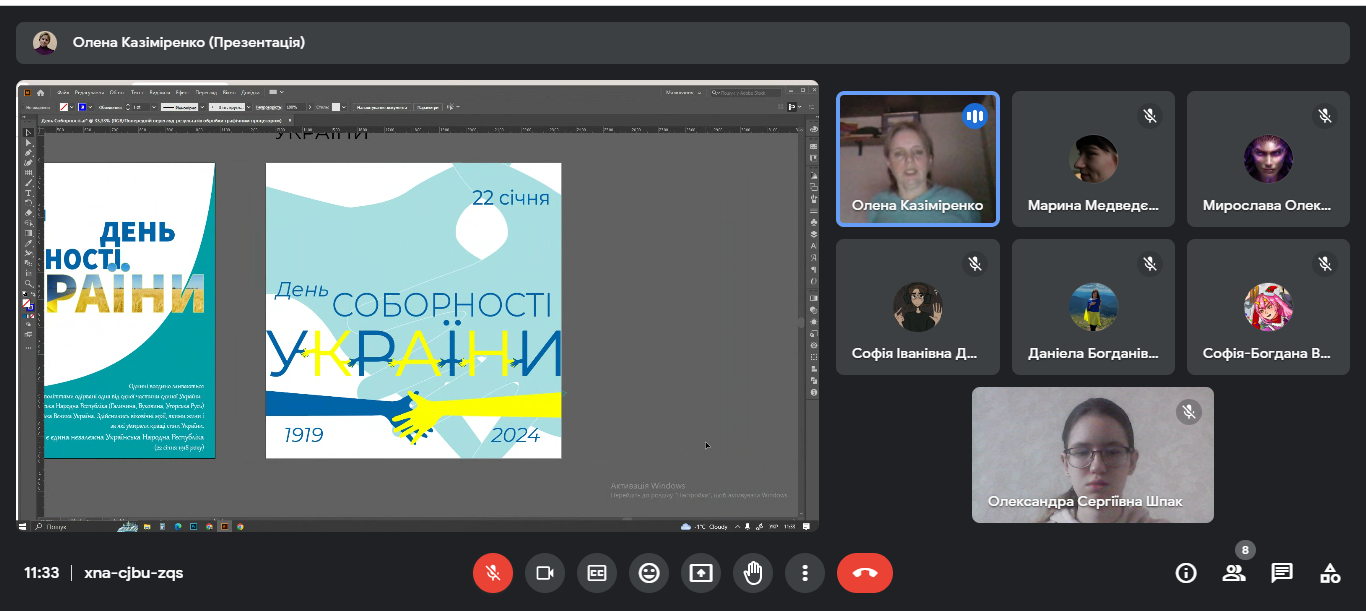Viewport: 1366px width, 611px height.
Task: Click the shared День Соборності poster presentation
Action: click(413, 310)
